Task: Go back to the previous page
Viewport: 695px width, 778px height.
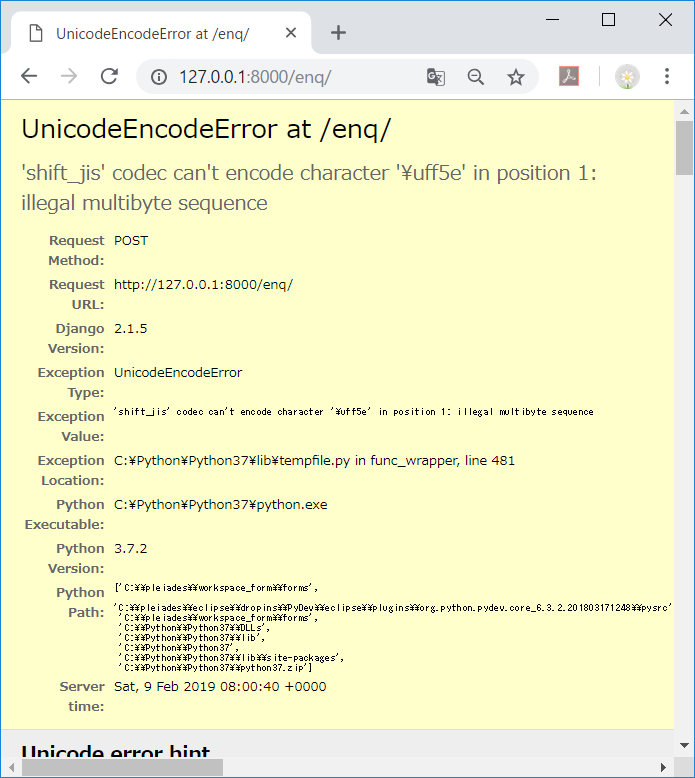Action: 29,76
